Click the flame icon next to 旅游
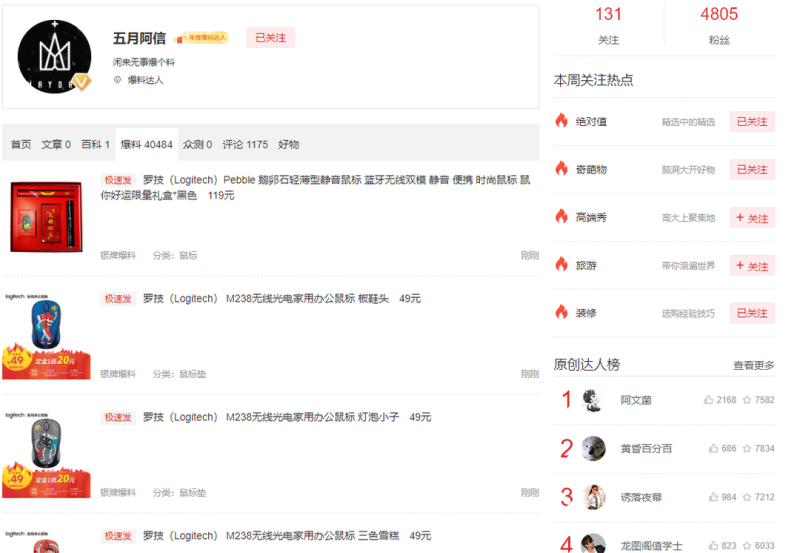The height and width of the screenshot is (553, 800). (x=561, y=265)
